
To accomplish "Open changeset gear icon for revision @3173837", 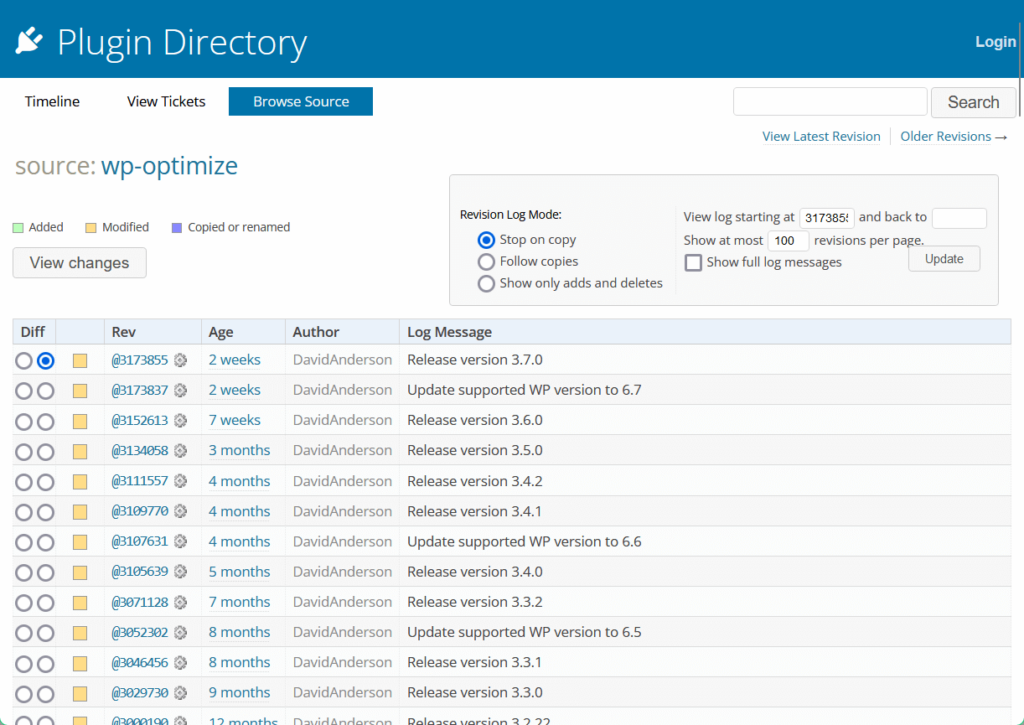I will click(181, 390).
